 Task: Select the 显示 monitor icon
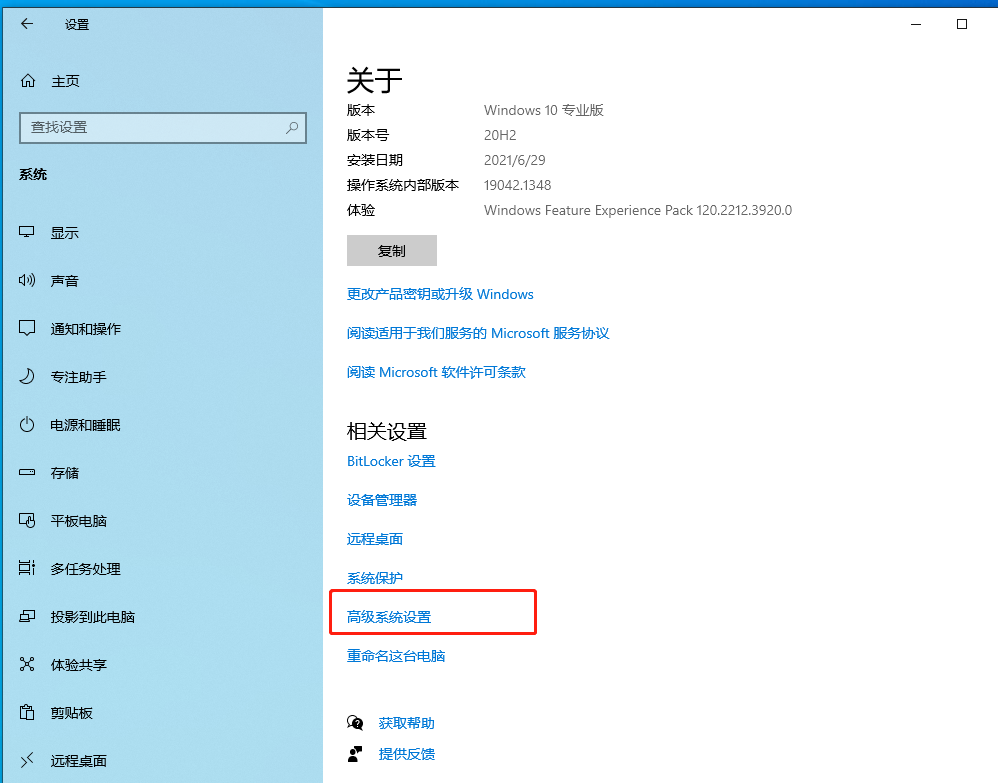tap(27, 232)
